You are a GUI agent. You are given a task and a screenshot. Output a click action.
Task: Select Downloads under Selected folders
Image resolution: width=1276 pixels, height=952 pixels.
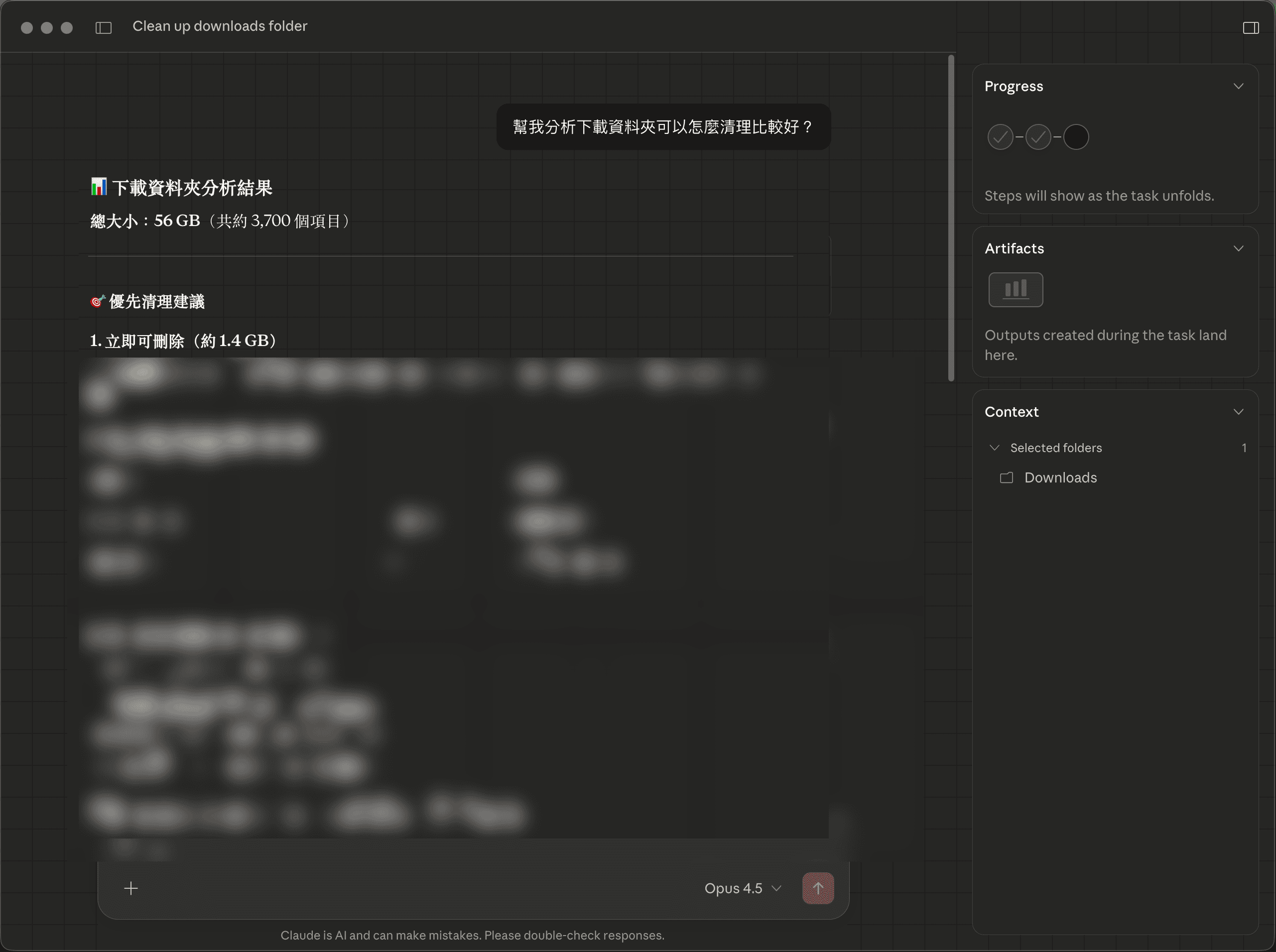coord(1060,477)
